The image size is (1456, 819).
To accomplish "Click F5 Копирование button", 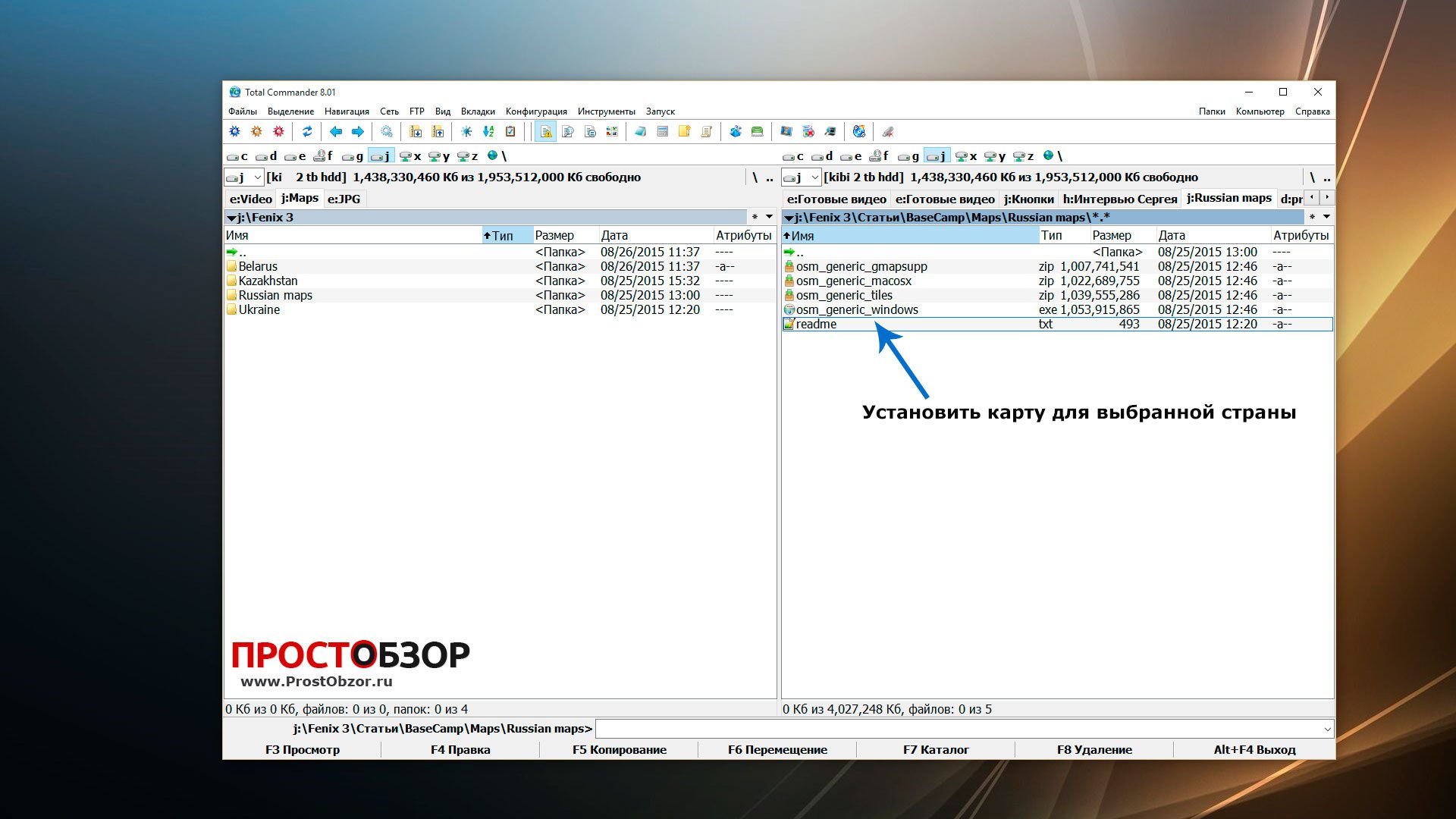I will (x=619, y=749).
